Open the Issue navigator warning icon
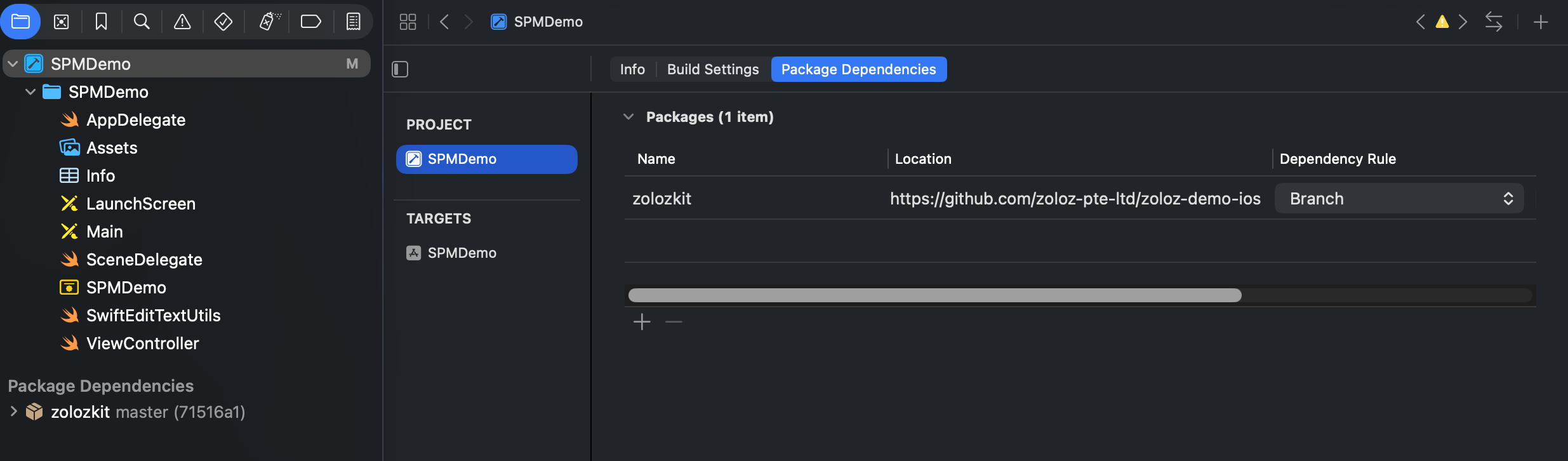This screenshot has height=461, width=1568. point(182,22)
